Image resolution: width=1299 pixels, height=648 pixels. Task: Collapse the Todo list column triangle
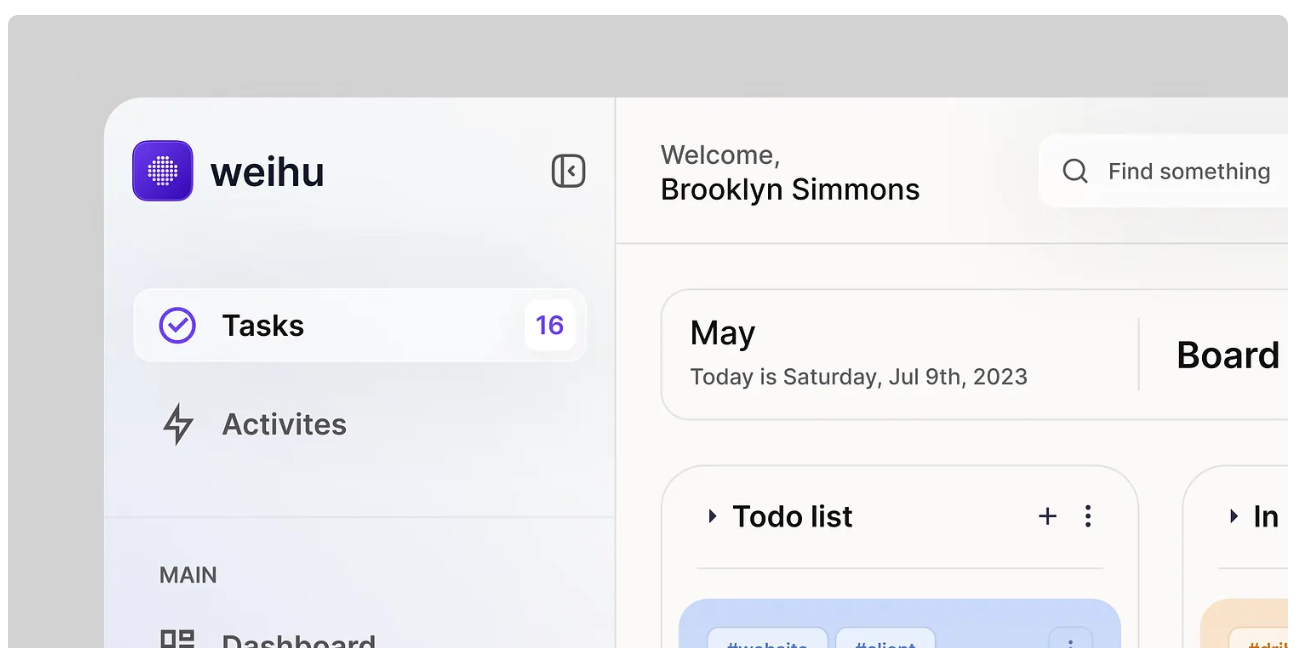(x=712, y=516)
